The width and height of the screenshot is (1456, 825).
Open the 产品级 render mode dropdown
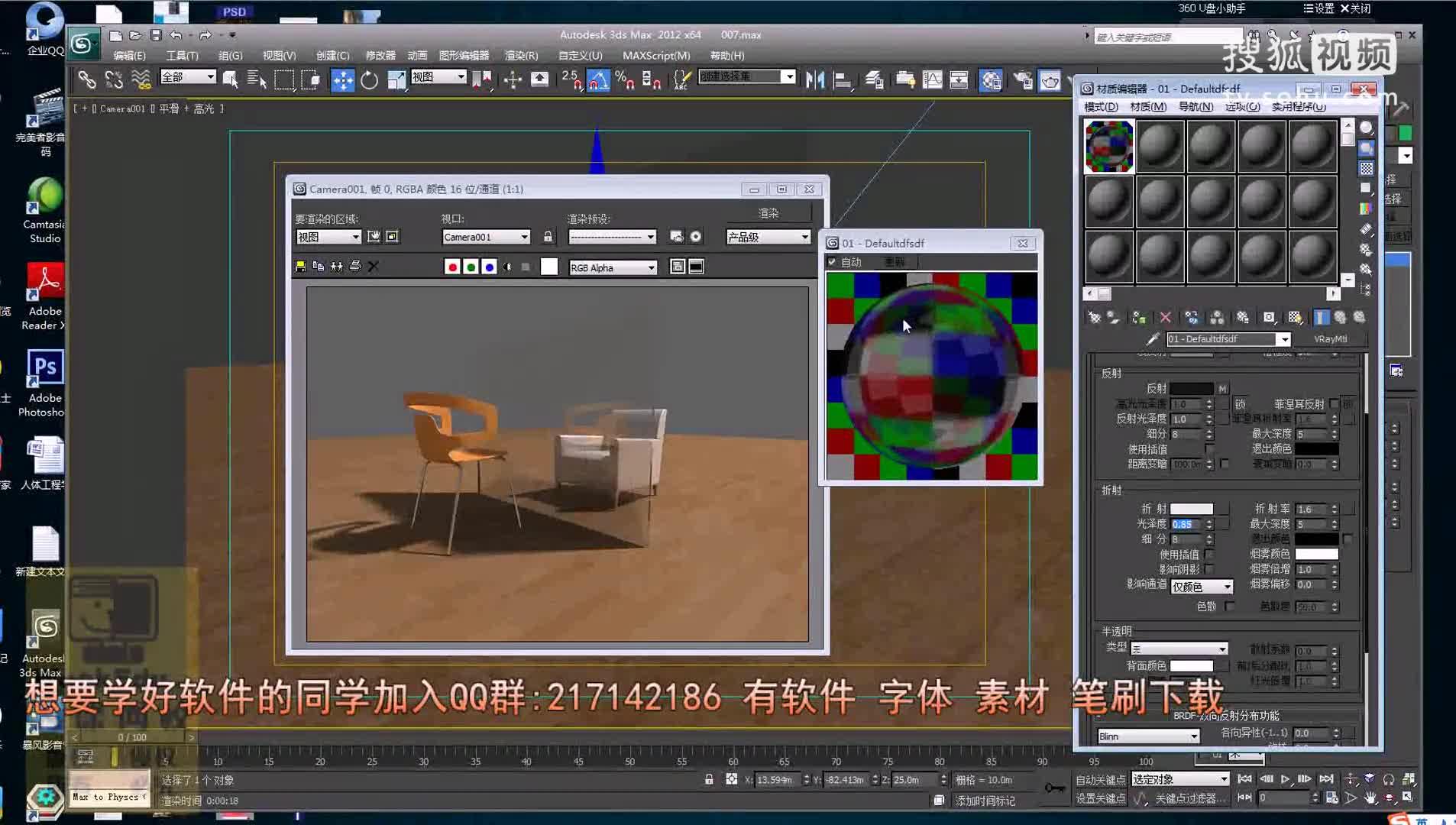(768, 237)
